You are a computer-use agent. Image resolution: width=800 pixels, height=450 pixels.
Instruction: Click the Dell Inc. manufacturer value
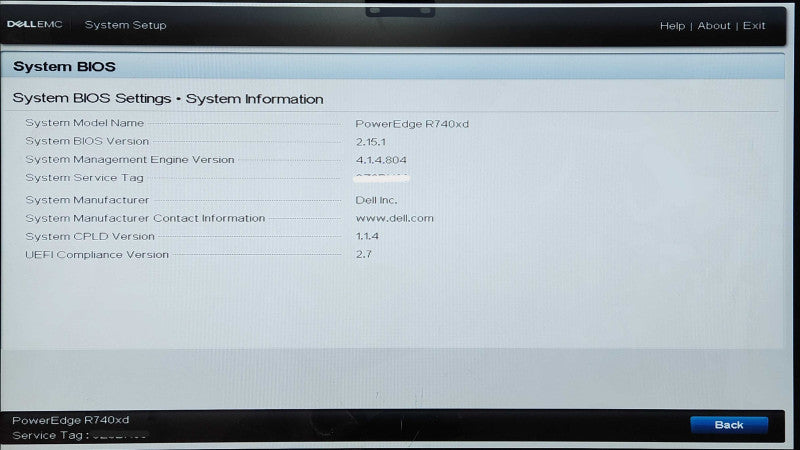(x=376, y=200)
